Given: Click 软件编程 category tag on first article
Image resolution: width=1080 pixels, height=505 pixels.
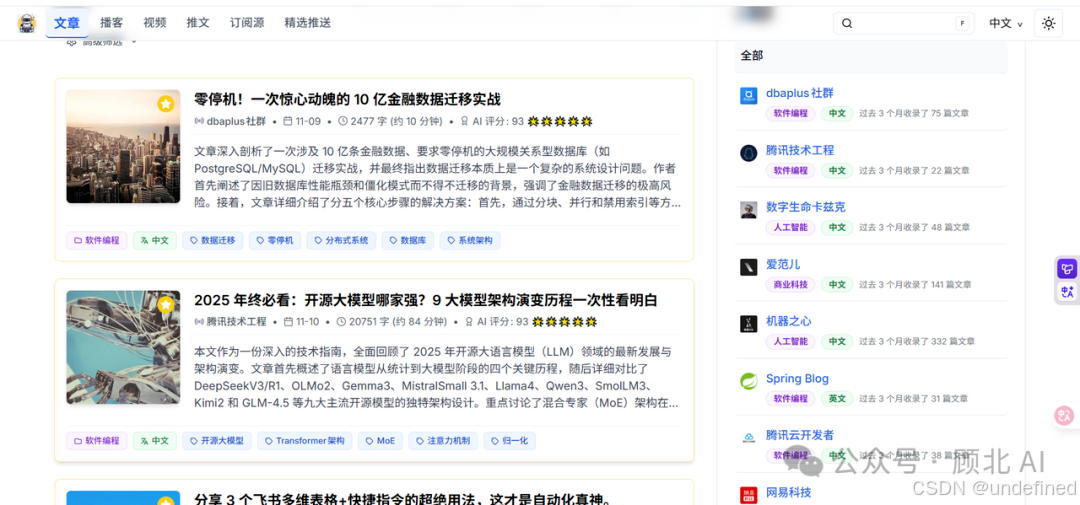Looking at the screenshot, I should [96, 240].
